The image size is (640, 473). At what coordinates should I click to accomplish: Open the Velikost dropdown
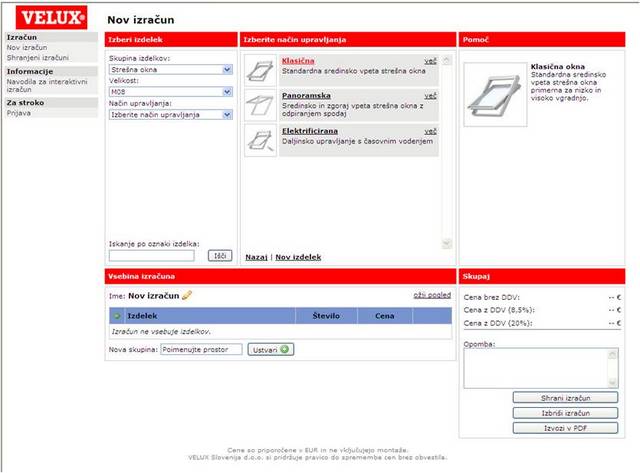pyautogui.click(x=171, y=92)
